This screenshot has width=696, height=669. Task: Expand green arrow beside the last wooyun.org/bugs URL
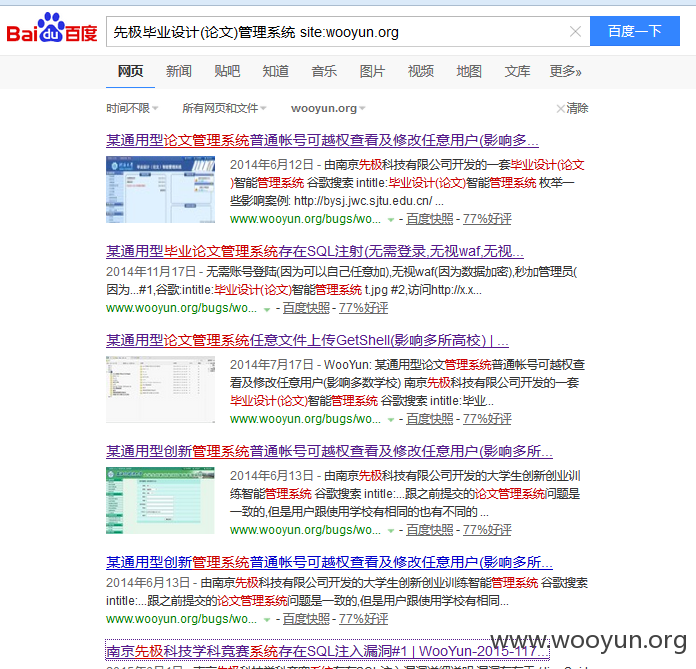click(267, 620)
